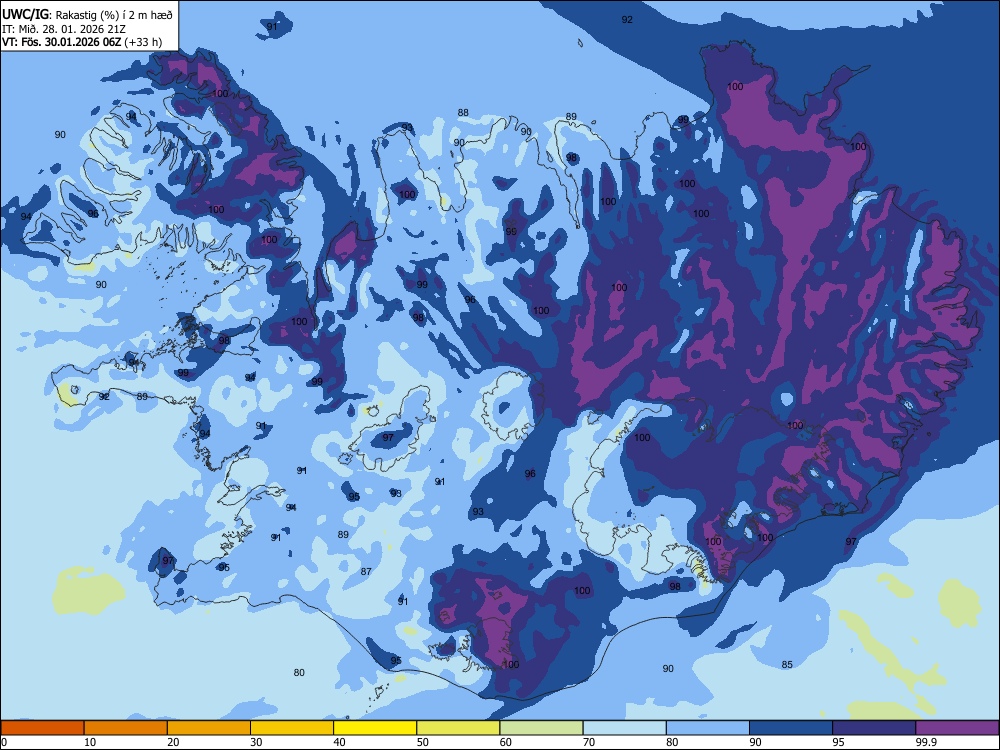Screen dimensions: 1000x750
Task: Click the legend tick label '60'
Action: pyautogui.click(x=506, y=742)
